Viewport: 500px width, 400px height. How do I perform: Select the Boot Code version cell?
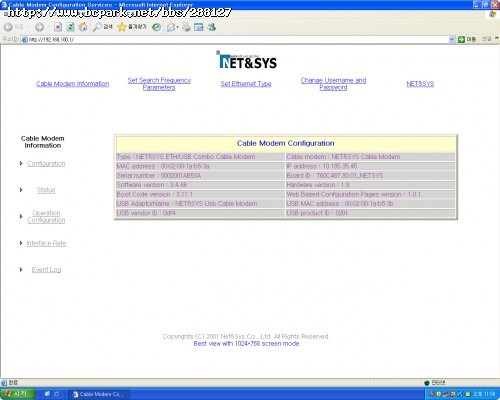200,194
